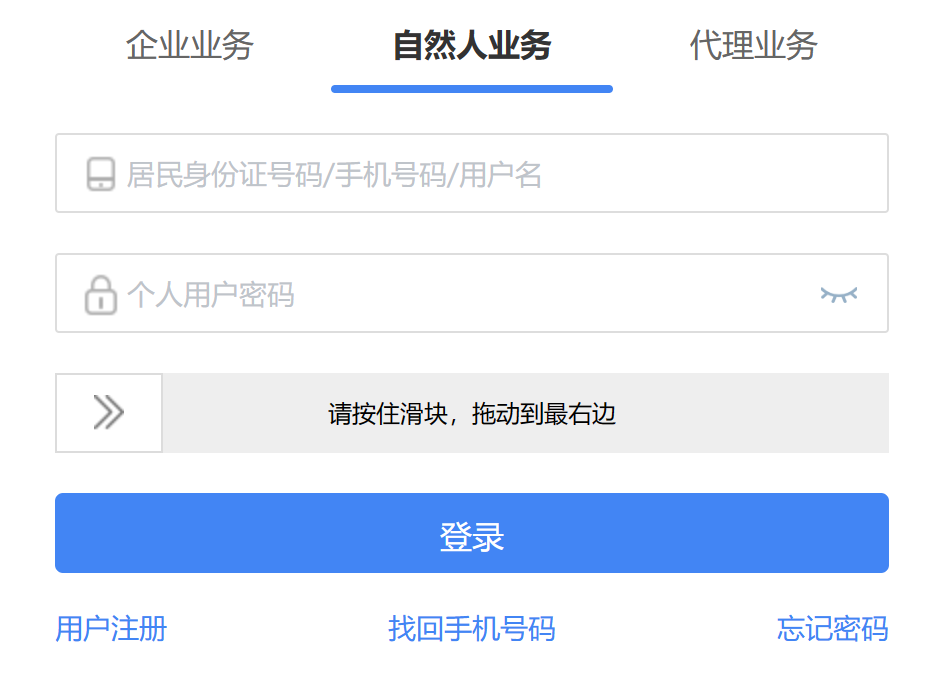Screen dimensions: 940x674
Task: Focus the 个人用户密码 password field
Action: coord(472,293)
